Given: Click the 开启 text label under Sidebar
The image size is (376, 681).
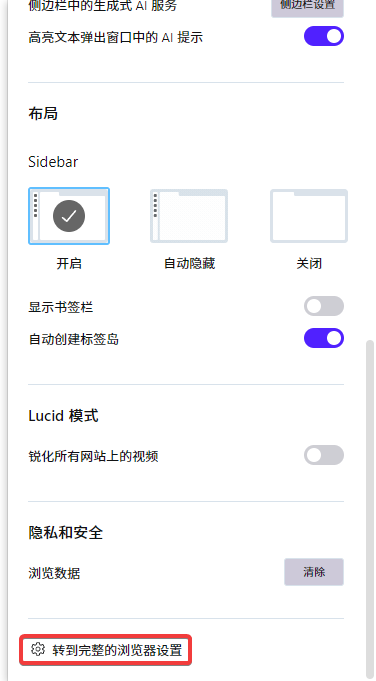Looking at the screenshot, I should (69, 264).
